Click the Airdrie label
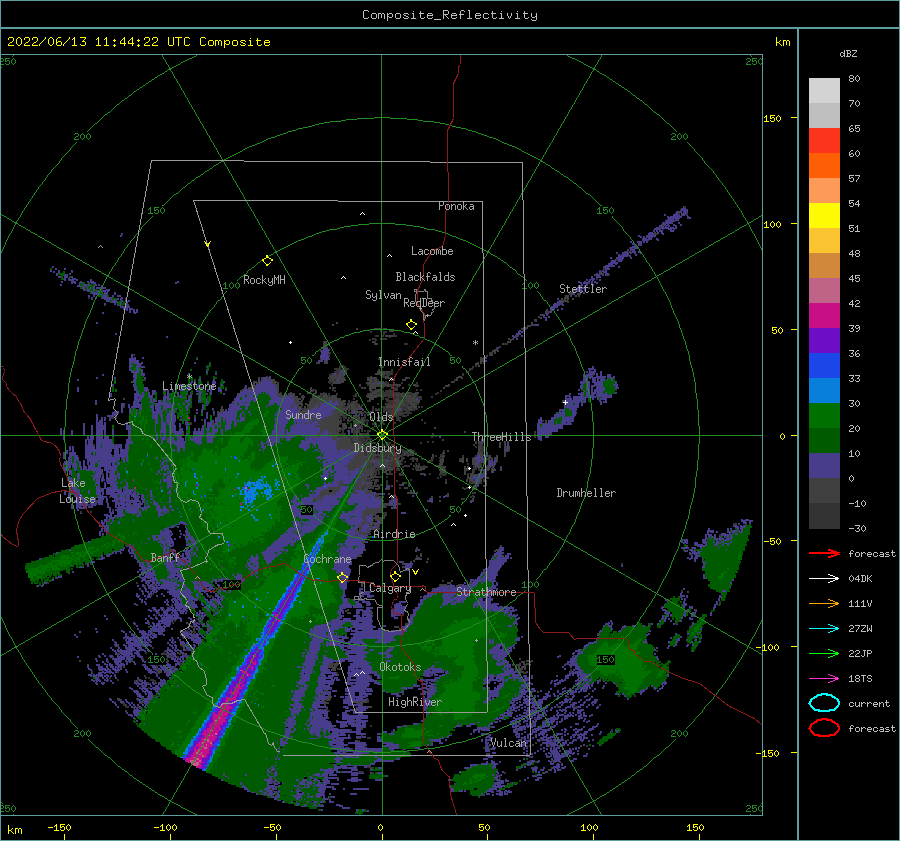Screen dimensions: 900x841 [x=394, y=534]
